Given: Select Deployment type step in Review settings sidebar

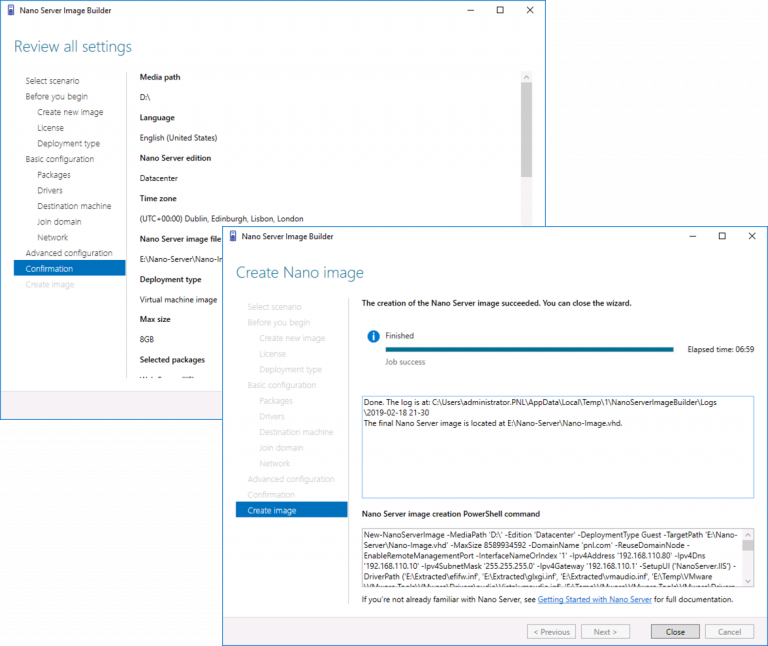Looking at the screenshot, I should click(69, 144).
